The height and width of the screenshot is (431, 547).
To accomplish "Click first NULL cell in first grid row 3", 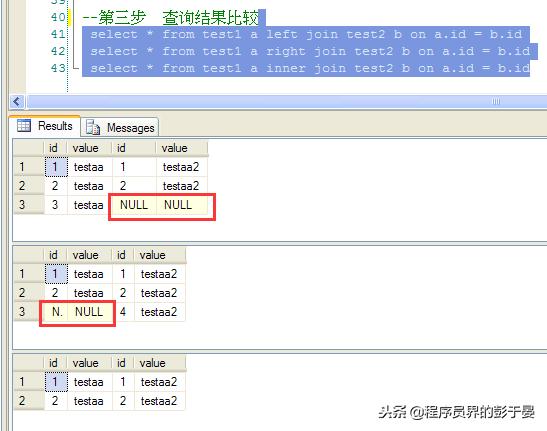I will pyautogui.click(x=134, y=205).
